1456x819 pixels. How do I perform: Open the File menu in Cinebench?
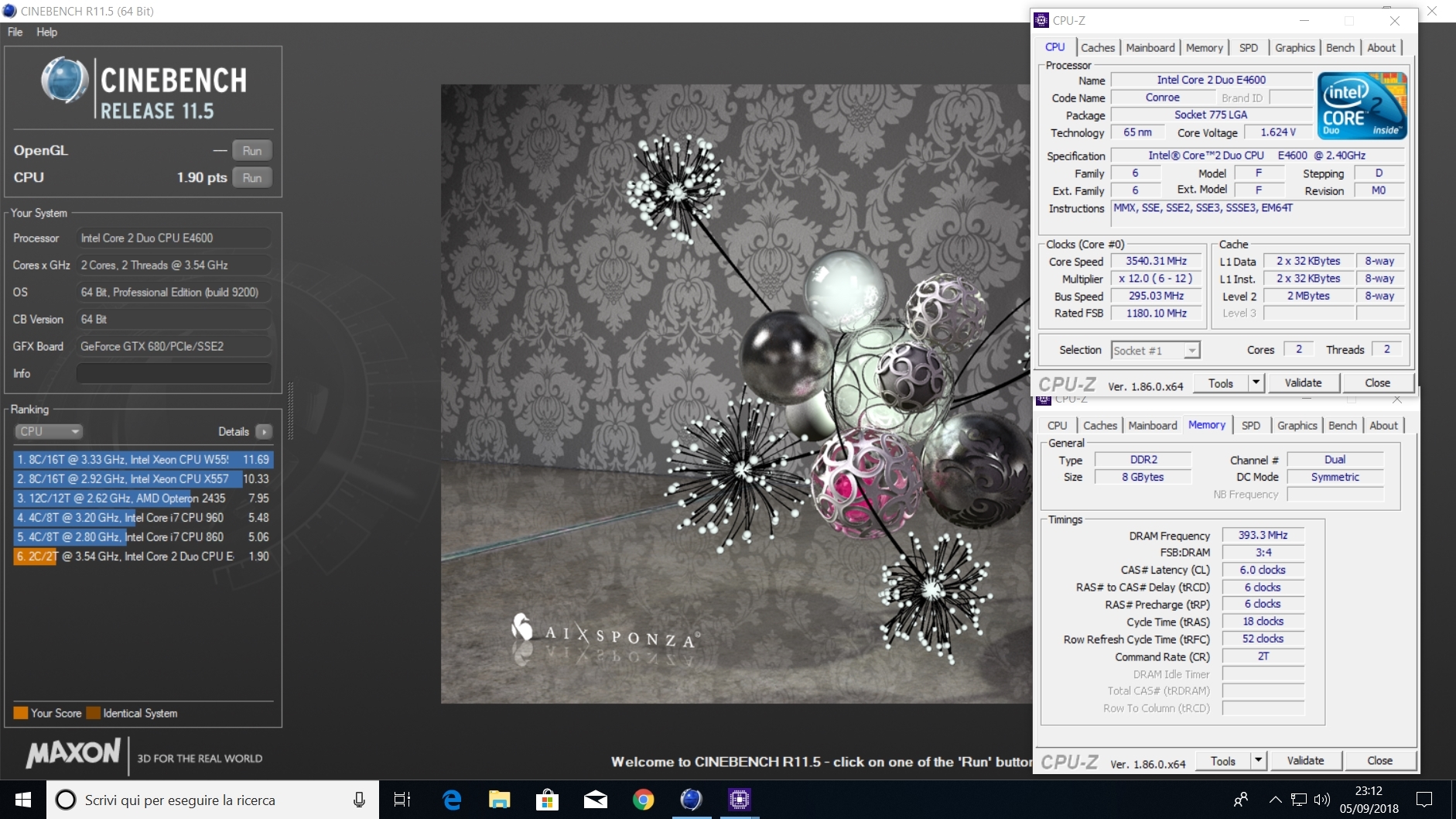click(x=15, y=32)
